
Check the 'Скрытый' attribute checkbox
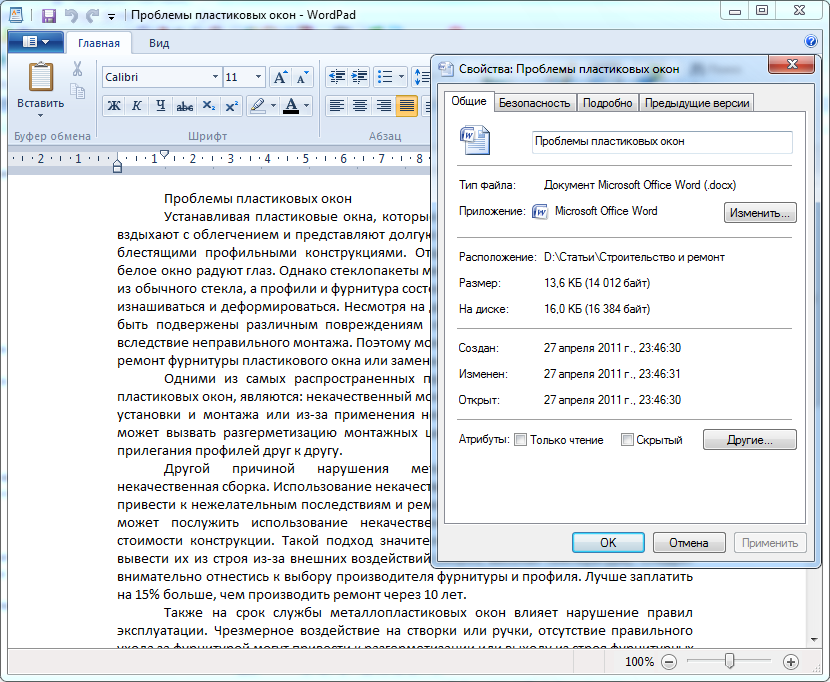point(627,440)
